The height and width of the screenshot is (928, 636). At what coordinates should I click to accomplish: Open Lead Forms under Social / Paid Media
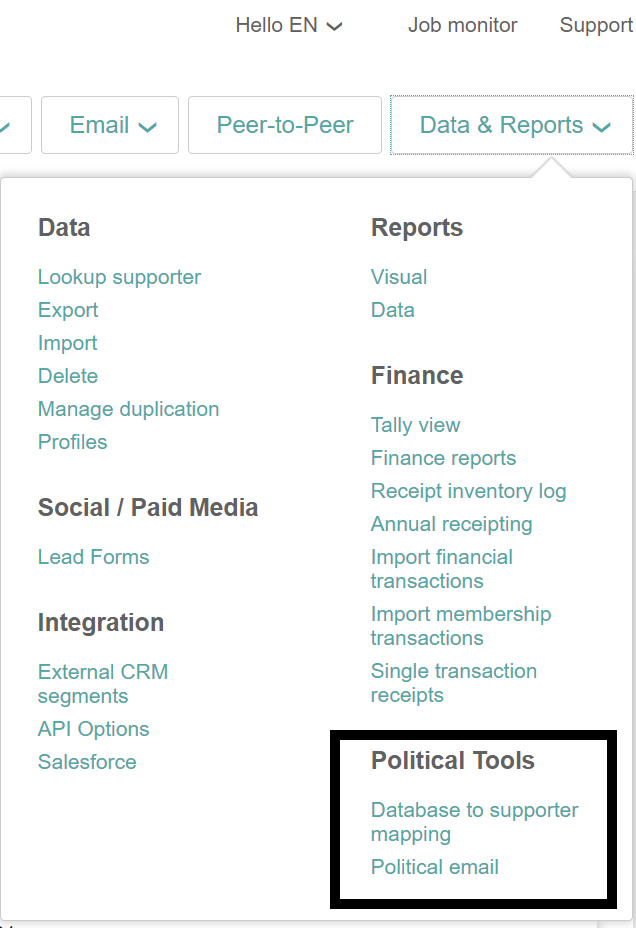[93, 557]
